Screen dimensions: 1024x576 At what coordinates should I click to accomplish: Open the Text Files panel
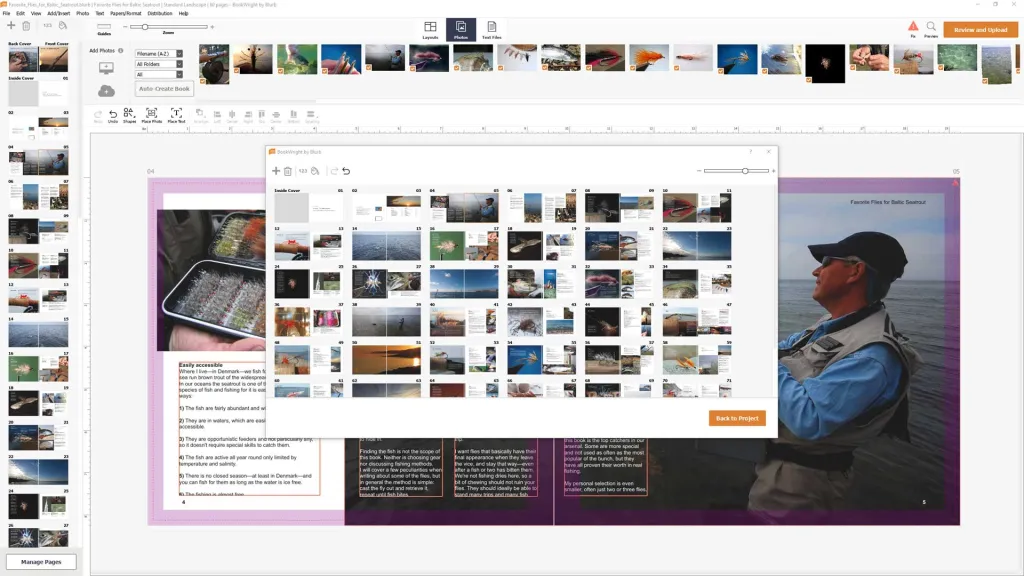point(491,30)
